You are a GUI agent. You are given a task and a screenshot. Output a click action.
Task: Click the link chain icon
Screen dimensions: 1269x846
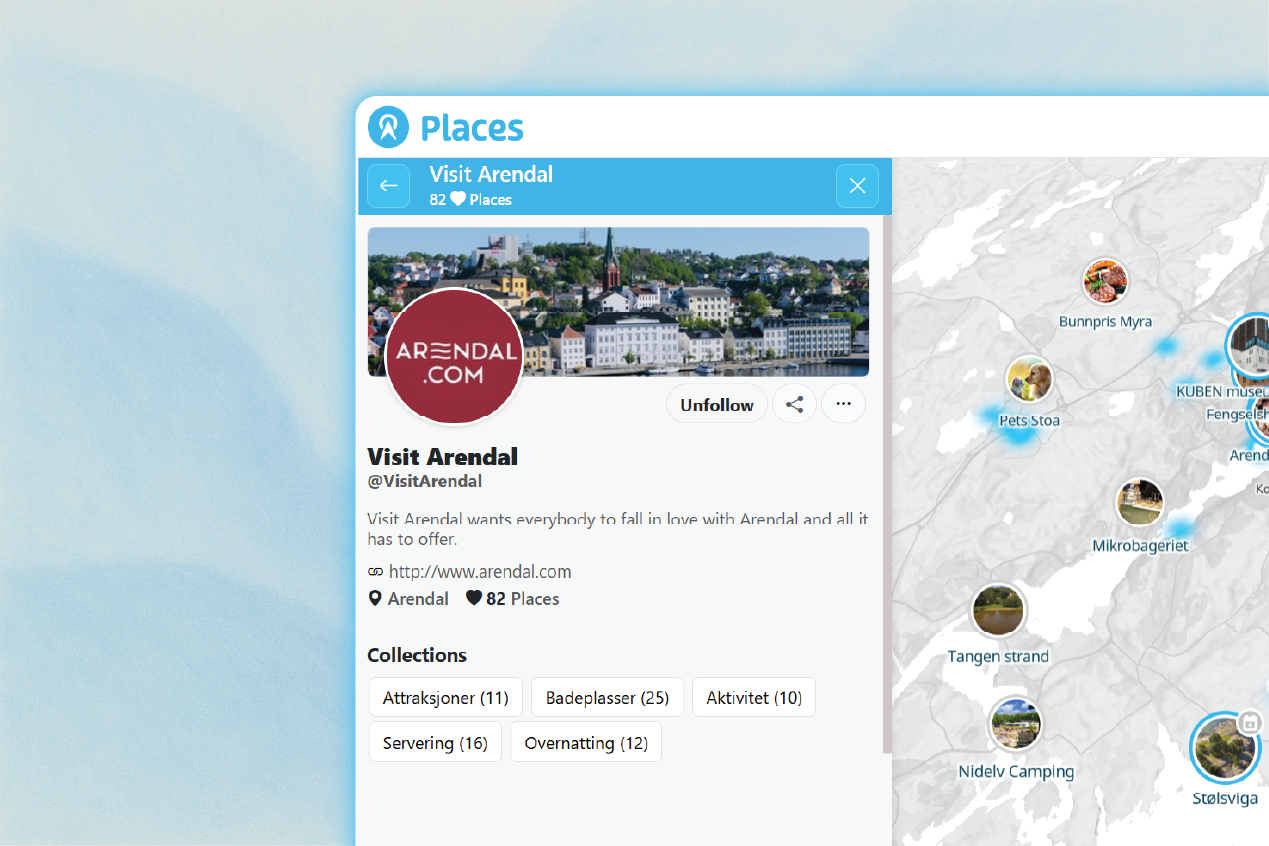(376, 572)
